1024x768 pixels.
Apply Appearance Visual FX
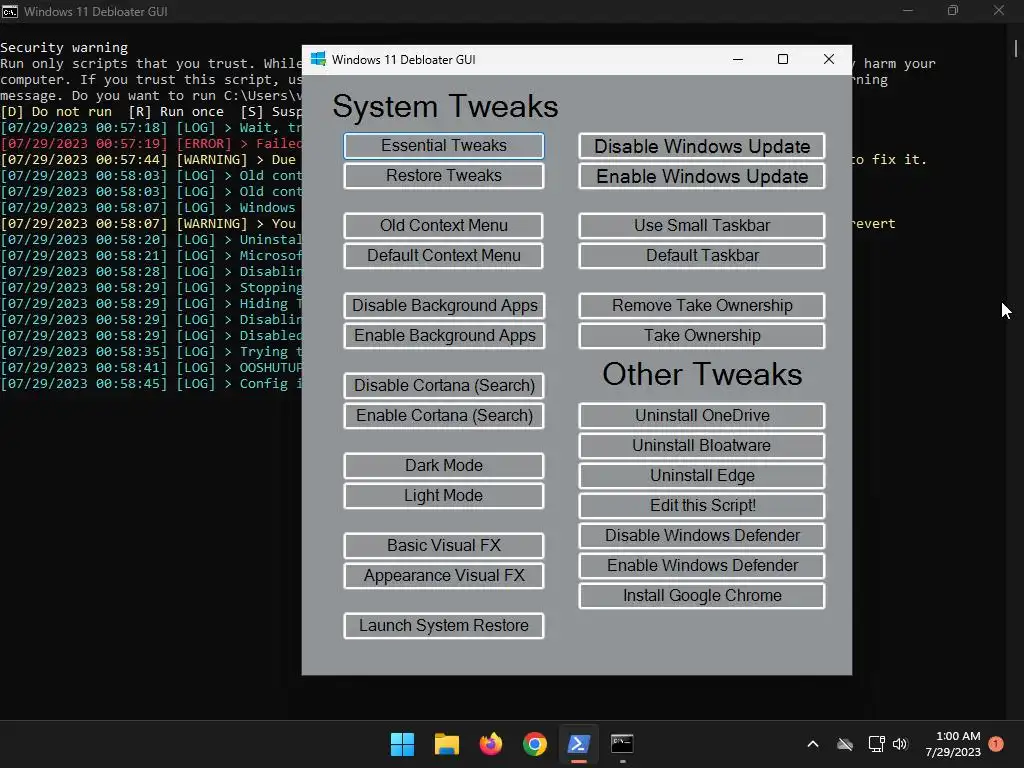[444, 575]
